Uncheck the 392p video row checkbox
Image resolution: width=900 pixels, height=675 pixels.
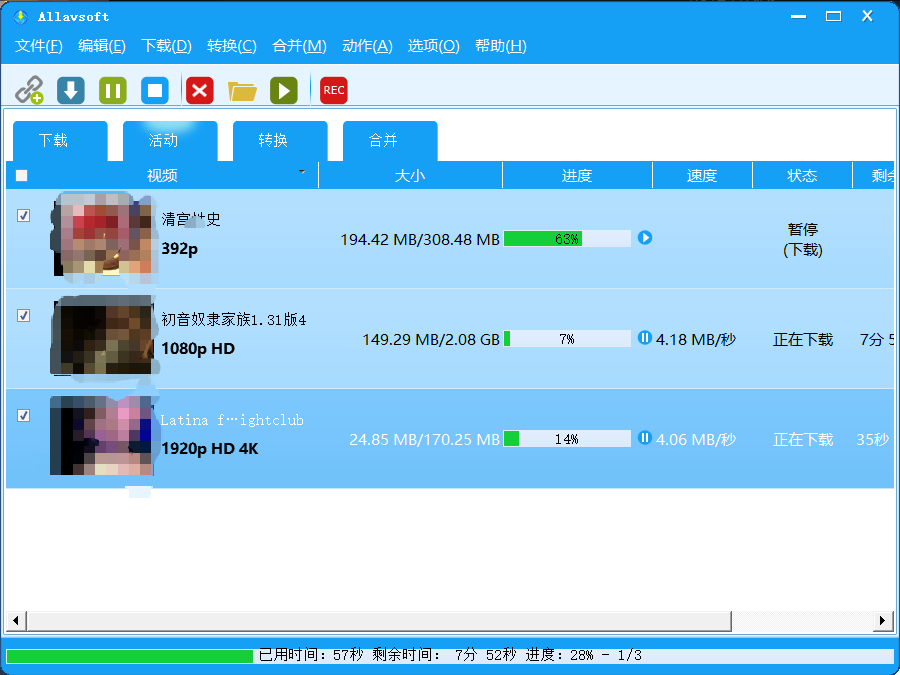pyautogui.click(x=24, y=216)
